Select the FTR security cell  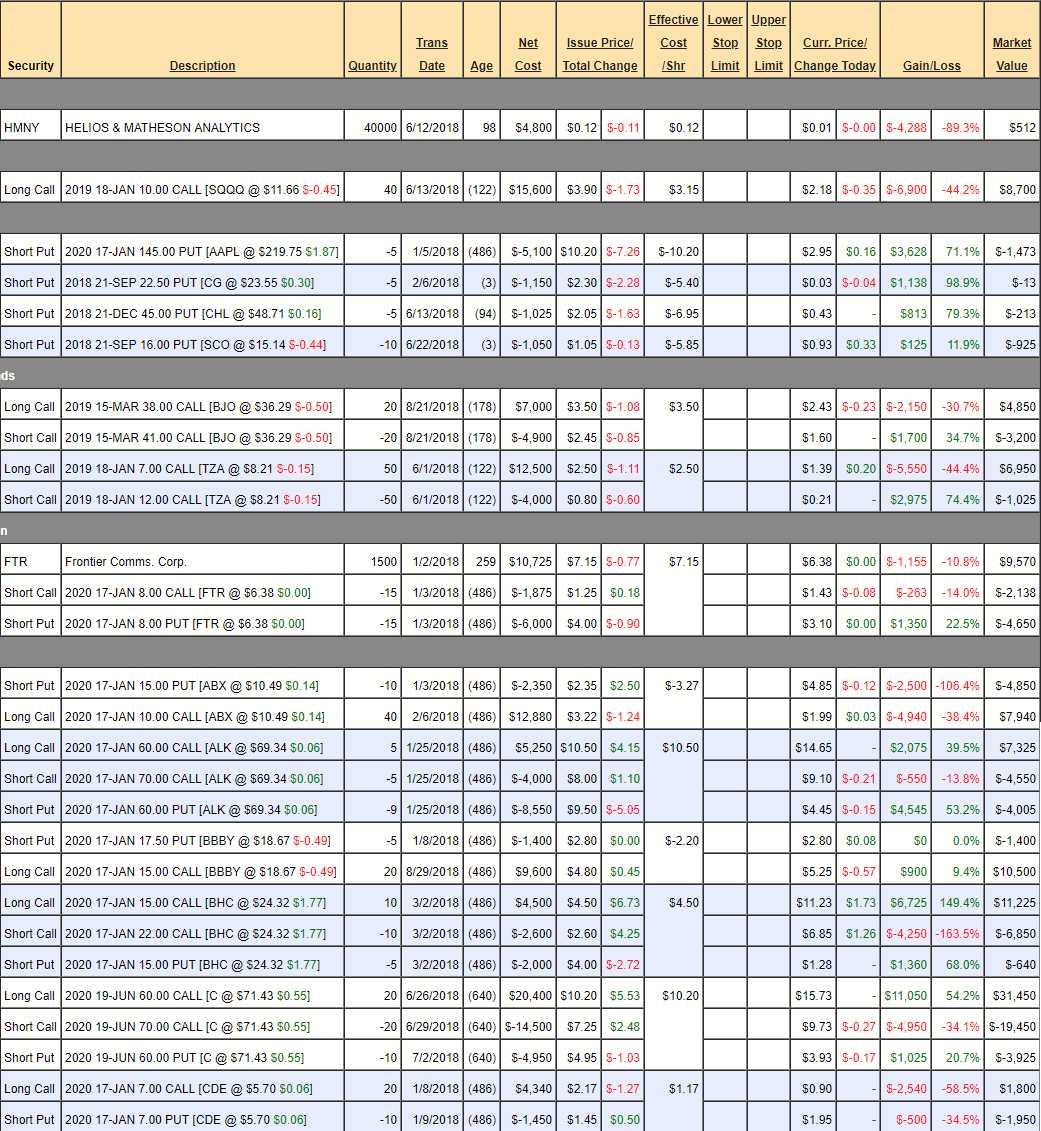pos(31,562)
